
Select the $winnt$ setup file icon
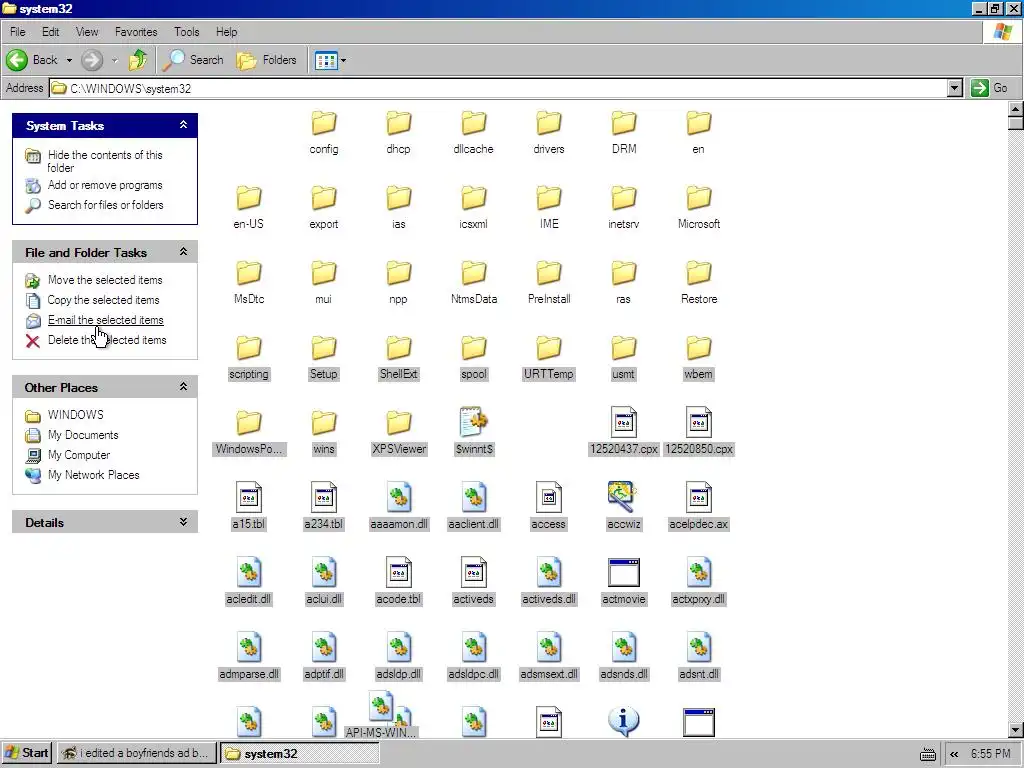point(473,422)
